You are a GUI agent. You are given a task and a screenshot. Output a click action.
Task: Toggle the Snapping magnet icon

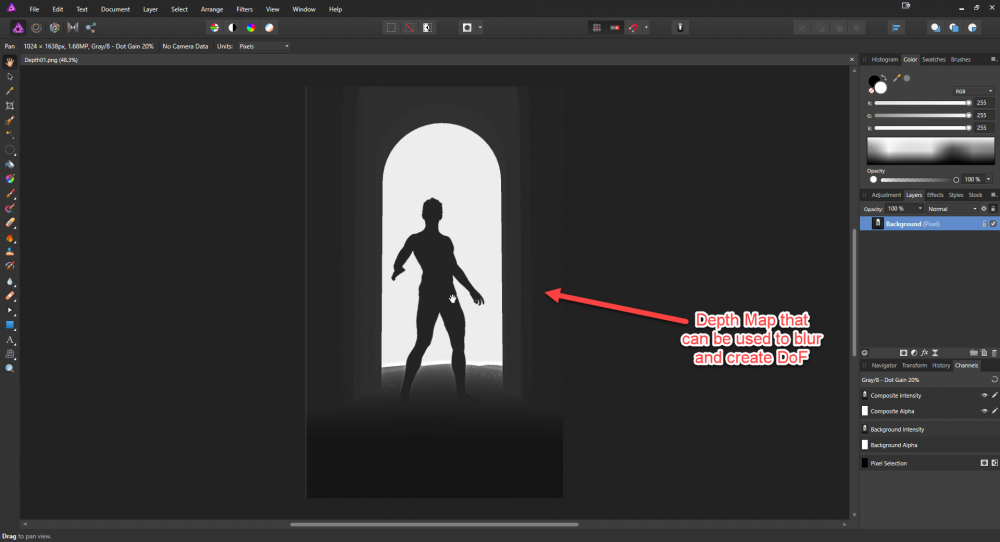(633, 27)
